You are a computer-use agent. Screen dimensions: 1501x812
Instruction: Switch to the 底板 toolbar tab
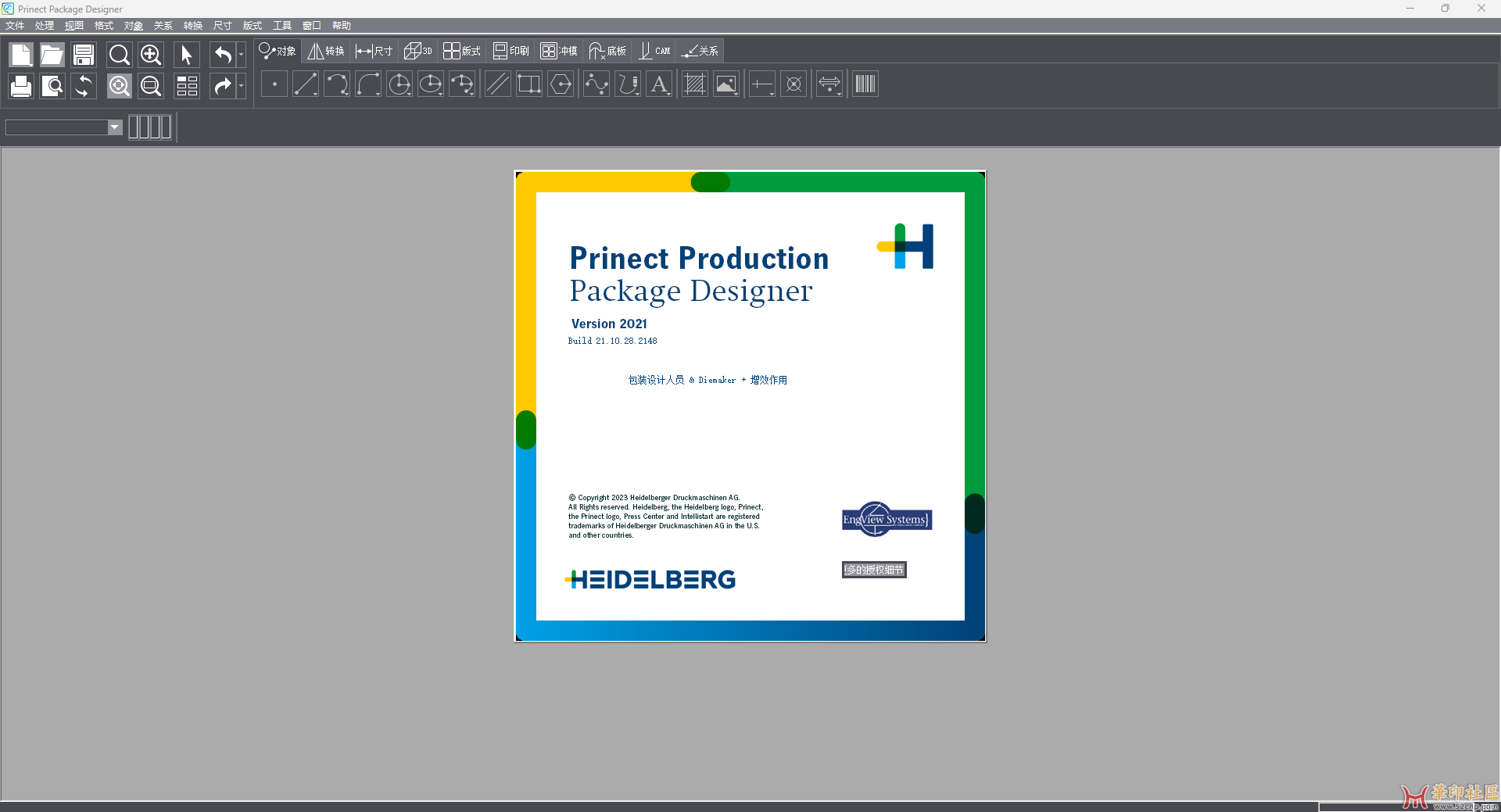pyautogui.click(x=607, y=51)
